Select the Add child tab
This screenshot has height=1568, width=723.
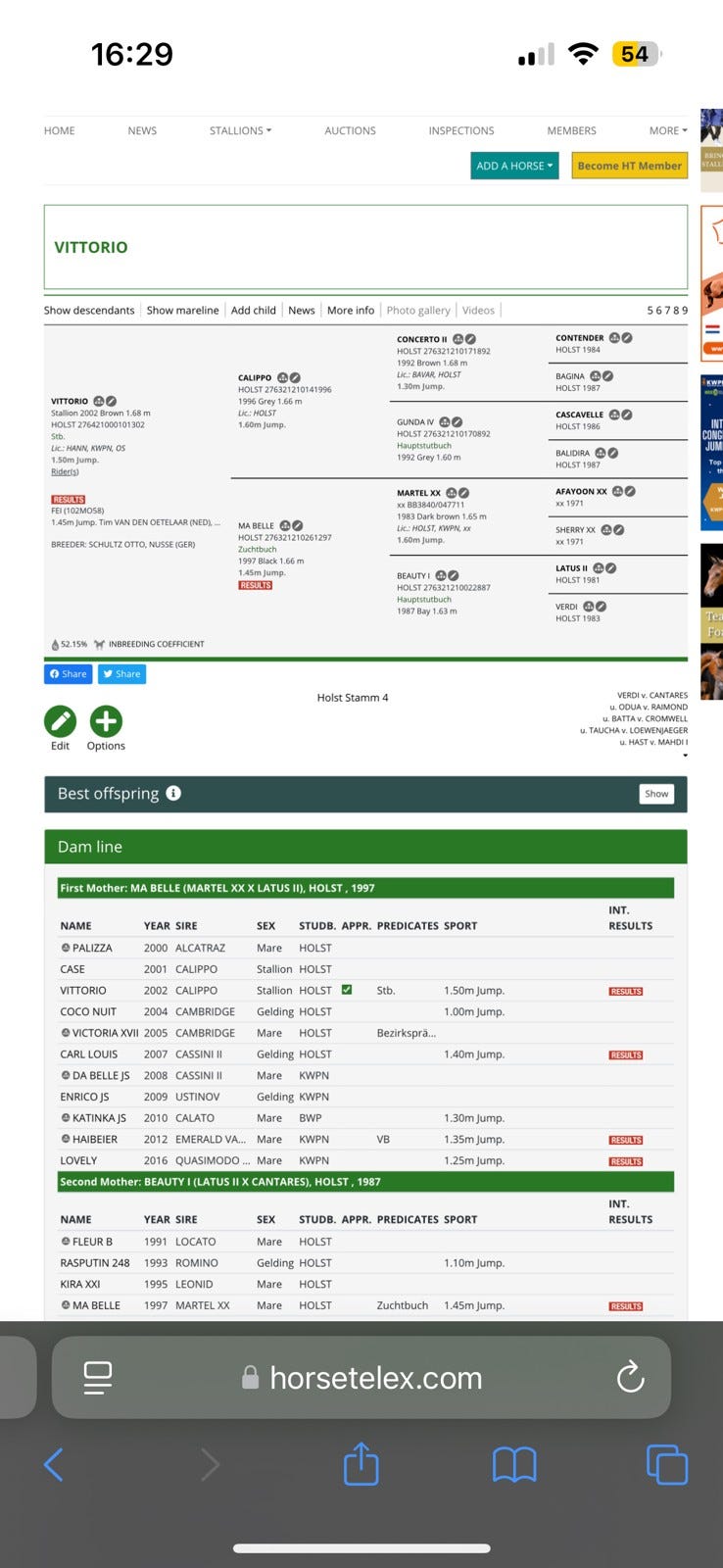click(254, 310)
